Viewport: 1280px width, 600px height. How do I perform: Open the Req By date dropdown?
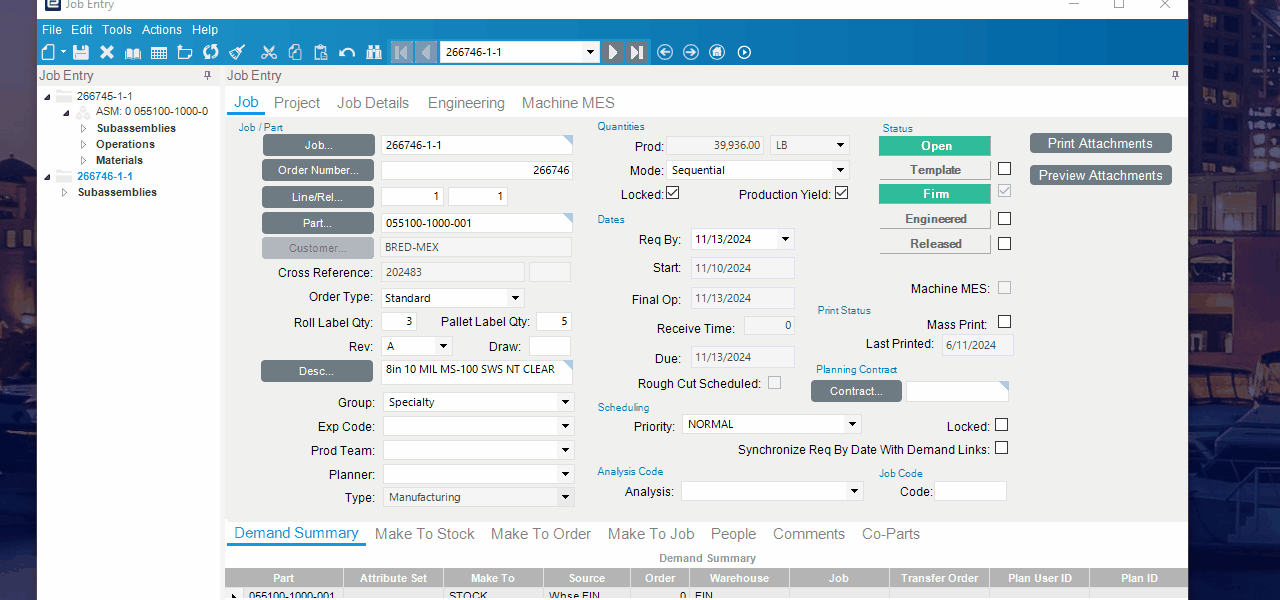pyautogui.click(x=785, y=239)
